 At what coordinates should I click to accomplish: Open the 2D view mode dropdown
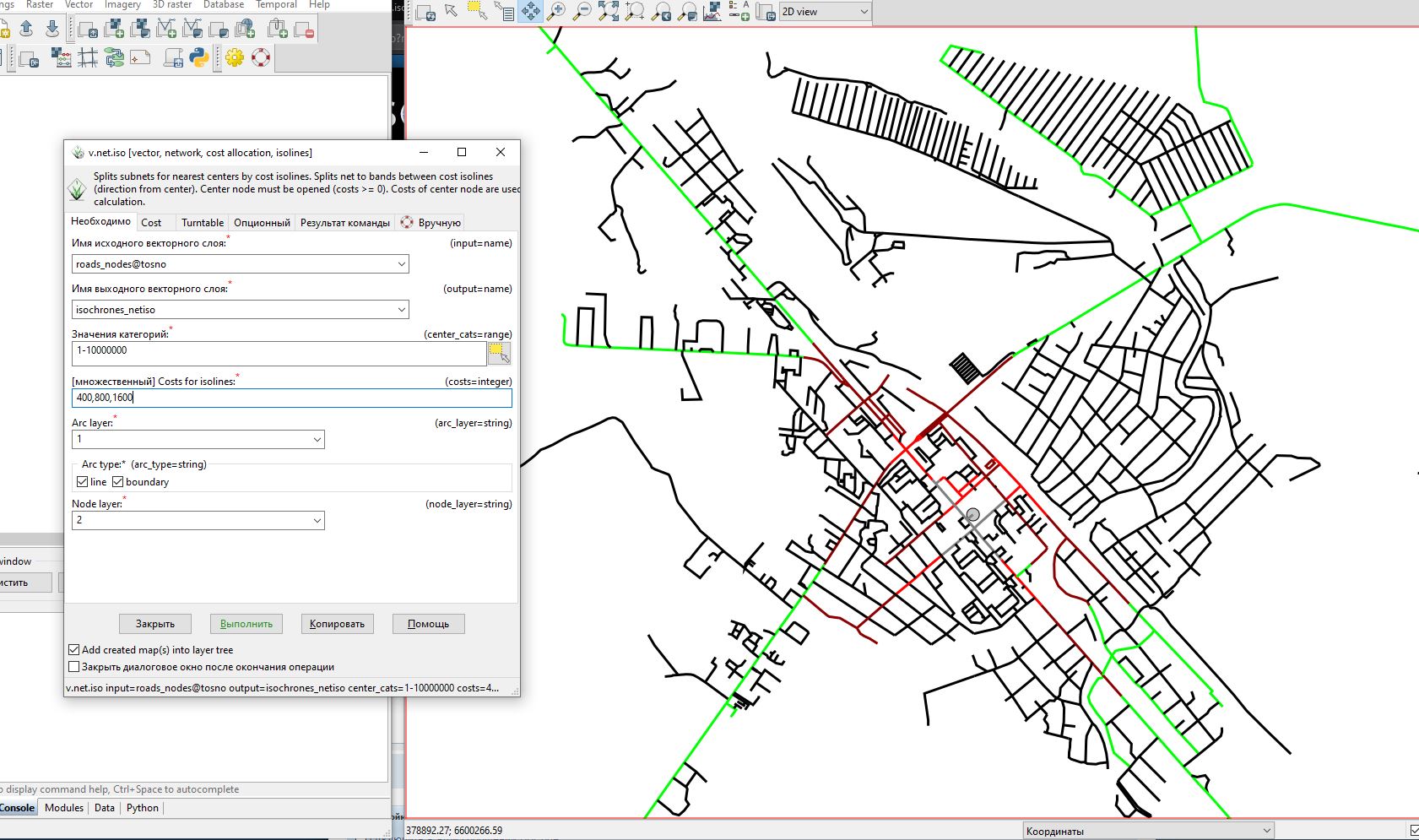click(x=824, y=12)
